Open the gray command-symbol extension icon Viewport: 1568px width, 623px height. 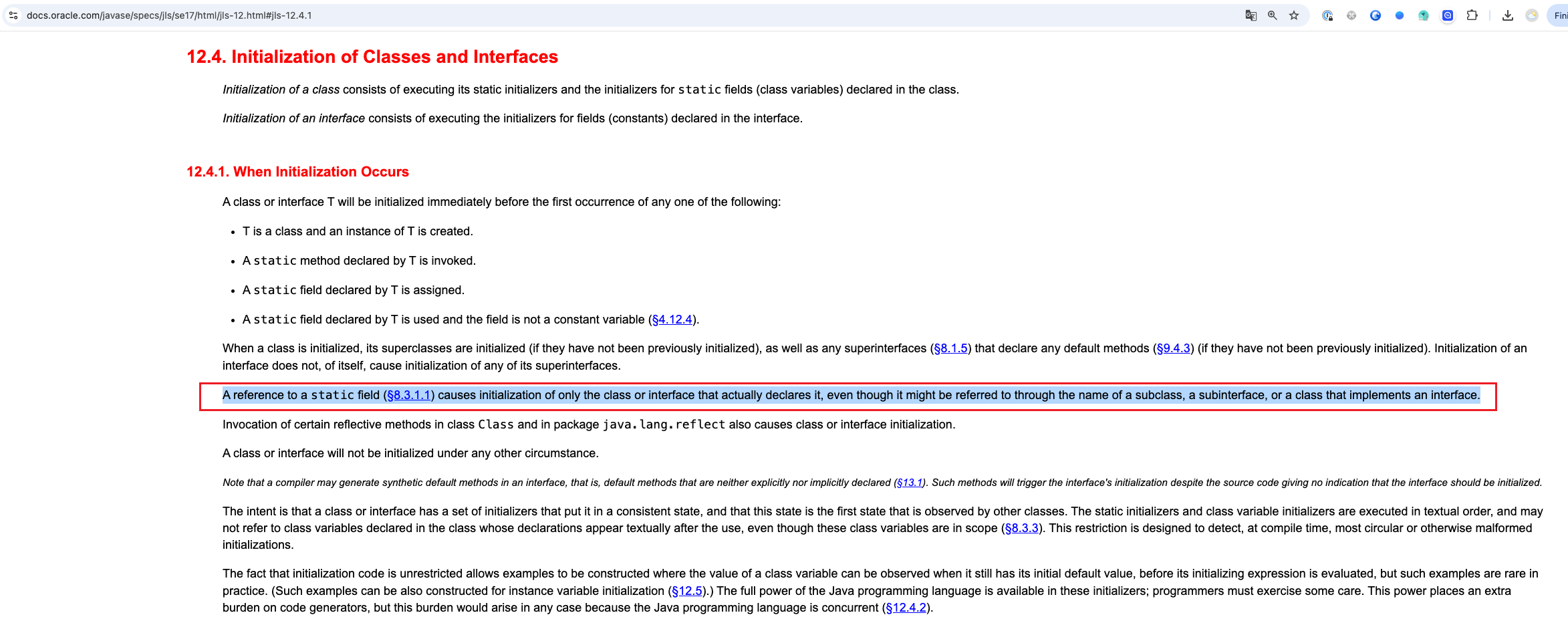[x=1351, y=15]
